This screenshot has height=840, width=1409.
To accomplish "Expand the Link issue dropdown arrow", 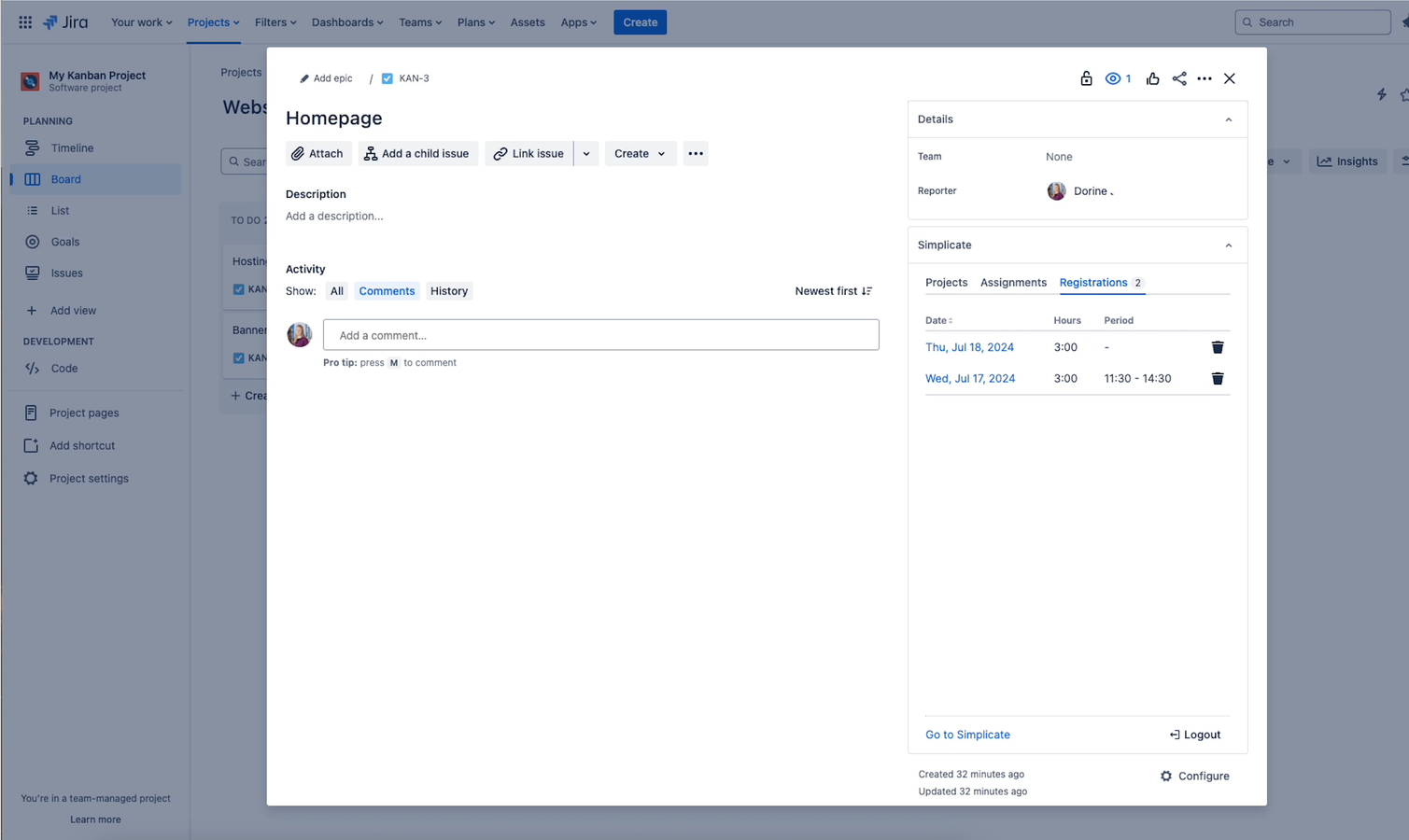I will pos(586,153).
